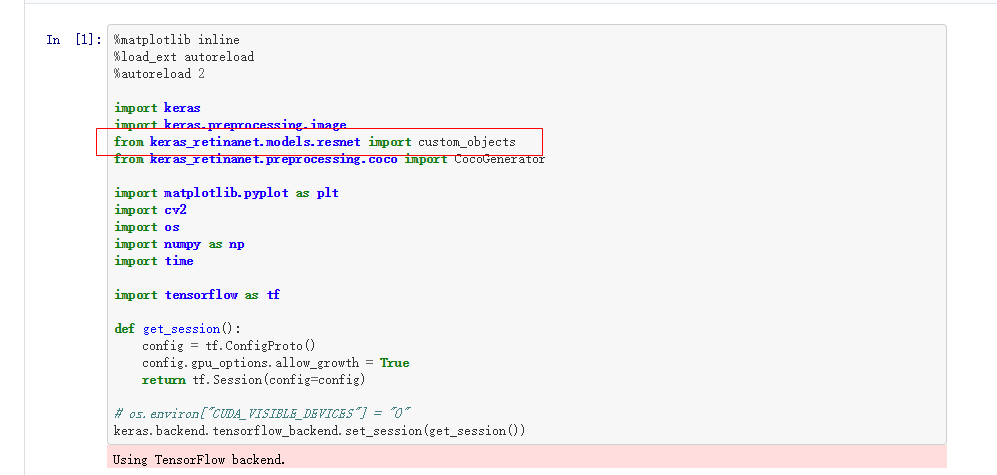Click the 'import numpy as np' line

(179, 244)
